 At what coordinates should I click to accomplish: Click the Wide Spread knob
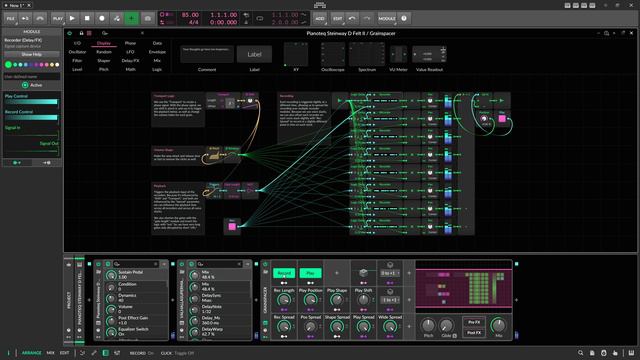[390, 327]
